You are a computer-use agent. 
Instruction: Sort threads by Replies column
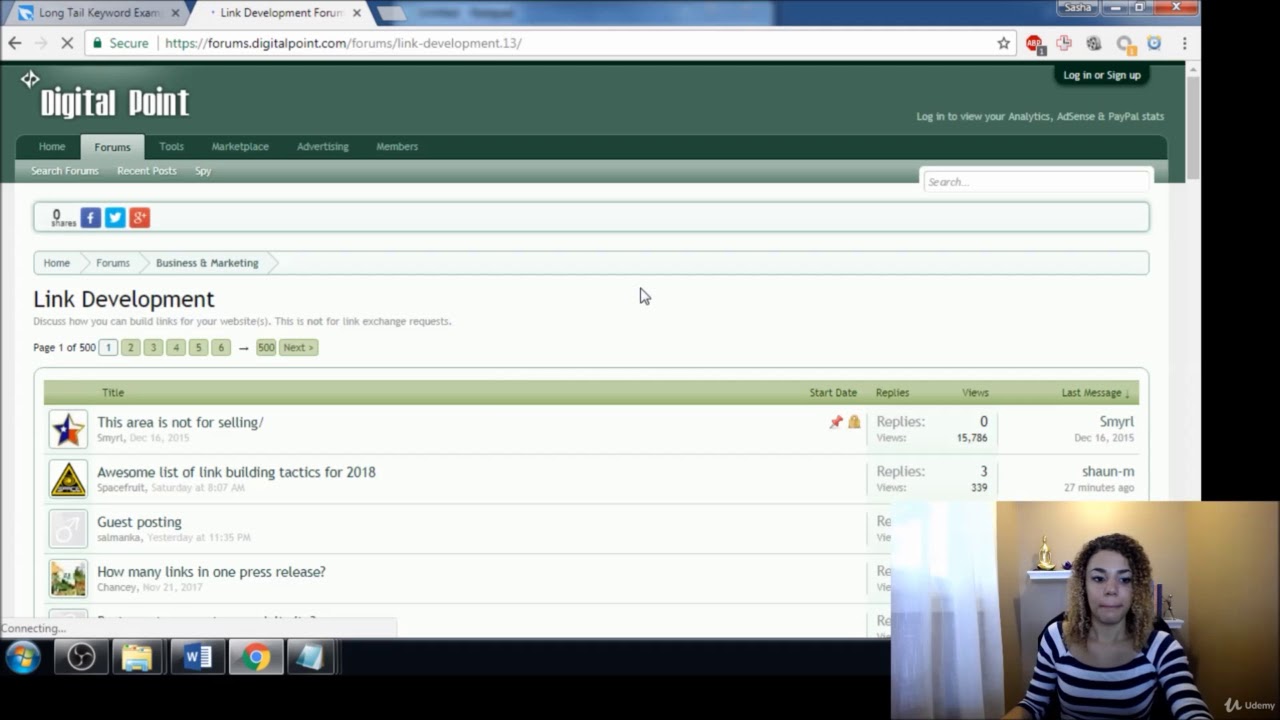[x=892, y=392]
